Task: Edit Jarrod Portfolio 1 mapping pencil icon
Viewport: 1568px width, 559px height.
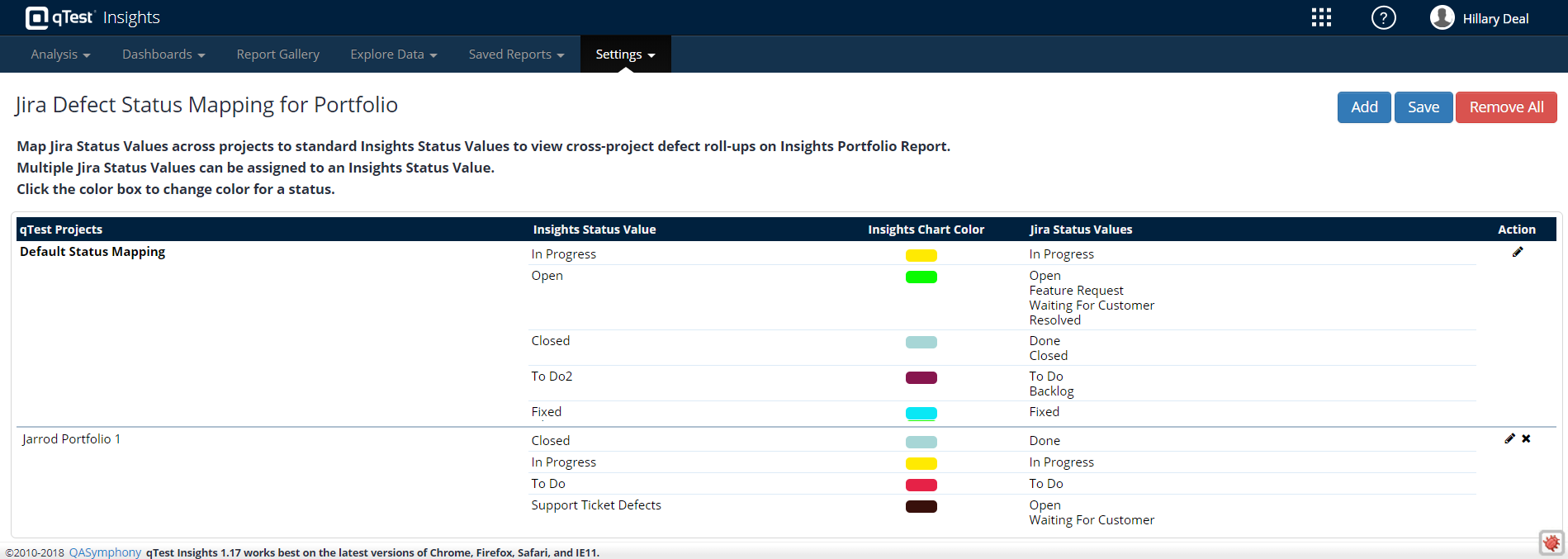Action: pos(1509,438)
